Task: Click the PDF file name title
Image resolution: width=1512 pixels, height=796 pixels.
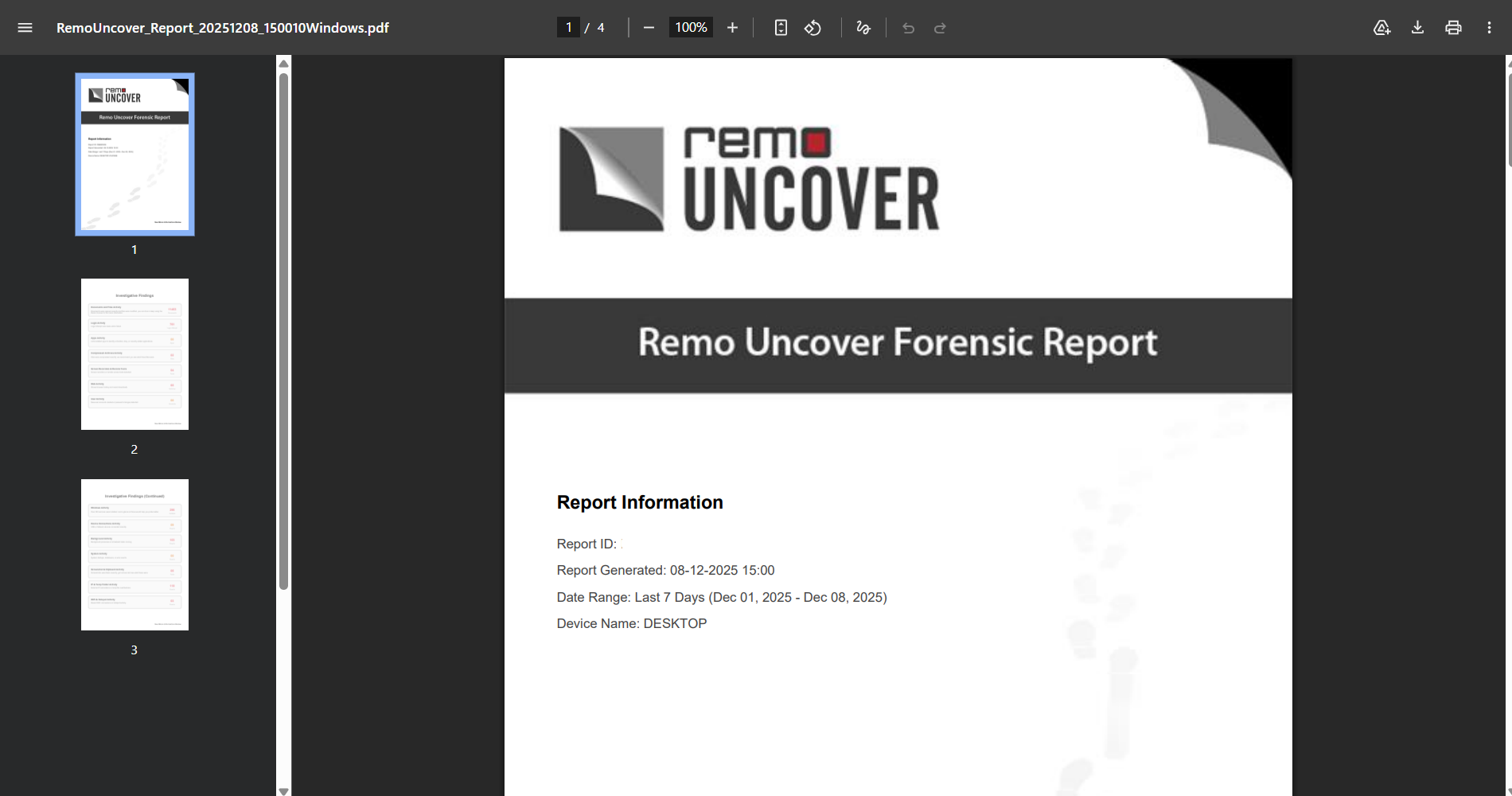Action: [x=223, y=28]
